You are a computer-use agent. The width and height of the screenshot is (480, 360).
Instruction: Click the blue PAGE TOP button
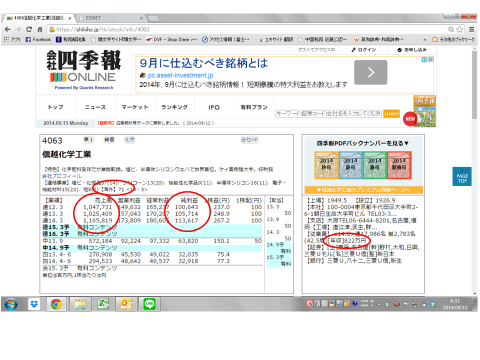(x=462, y=176)
